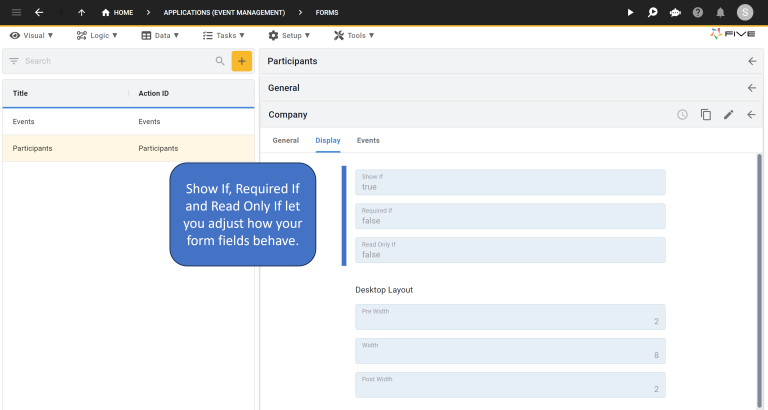
Task: Click the Pre Width field
Action: tap(510, 317)
